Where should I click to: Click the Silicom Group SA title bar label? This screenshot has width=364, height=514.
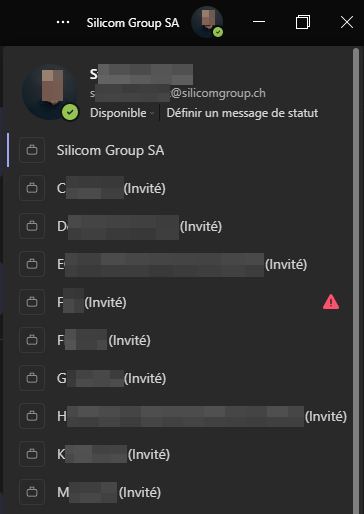133,23
